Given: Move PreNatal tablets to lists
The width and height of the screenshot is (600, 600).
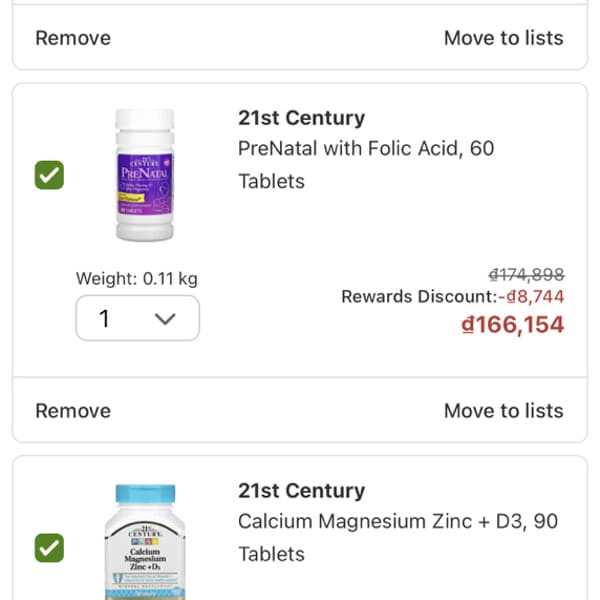Looking at the screenshot, I should (504, 411).
